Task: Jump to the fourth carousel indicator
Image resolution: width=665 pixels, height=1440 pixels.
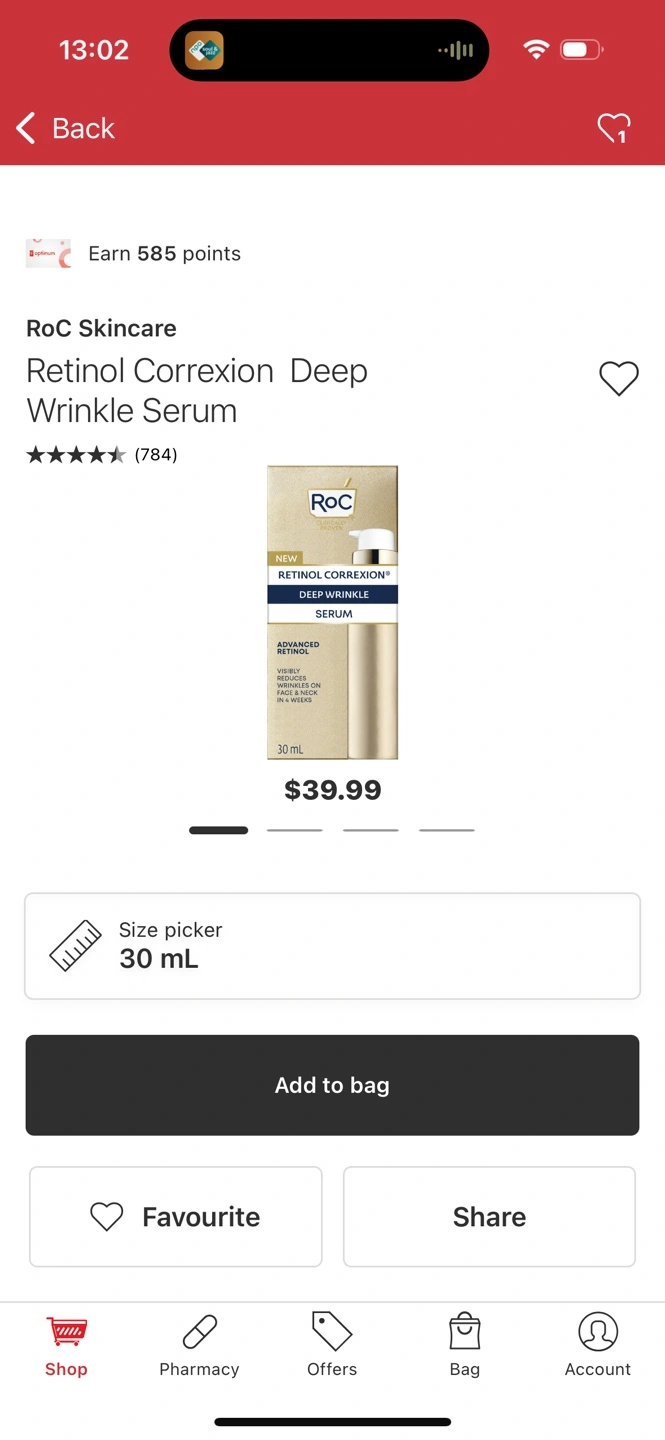Action: tap(447, 830)
